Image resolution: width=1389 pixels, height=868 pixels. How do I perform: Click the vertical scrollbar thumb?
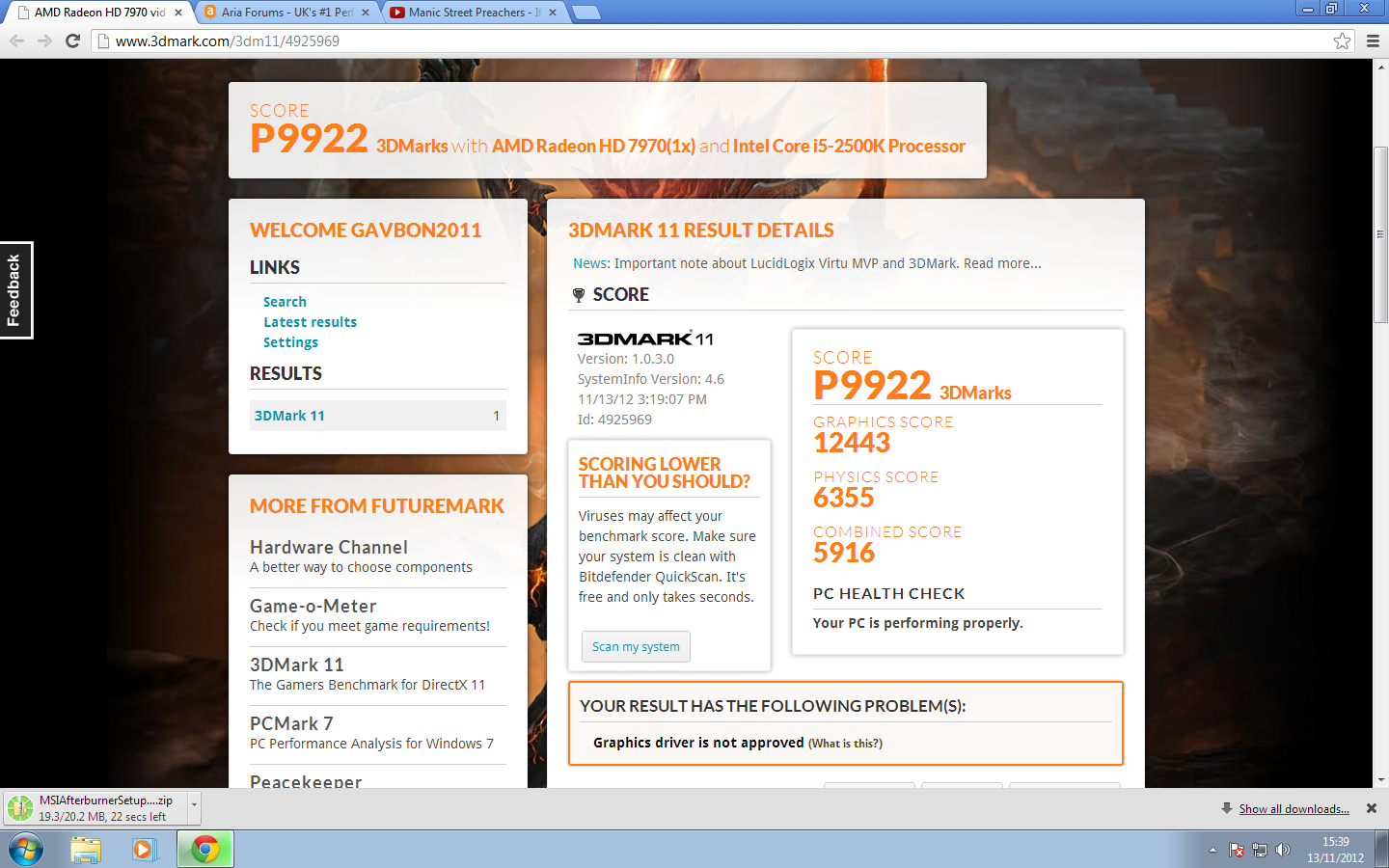coord(1381,234)
